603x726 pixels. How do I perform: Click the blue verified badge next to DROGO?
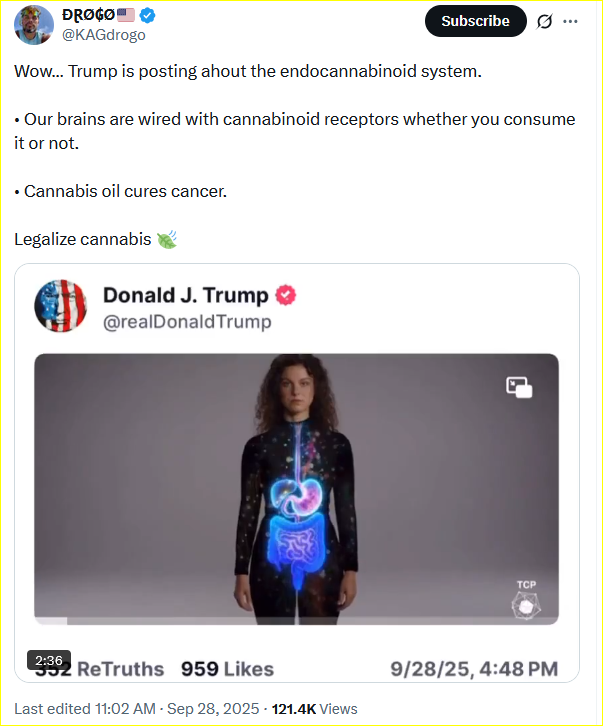click(x=148, y=15)
